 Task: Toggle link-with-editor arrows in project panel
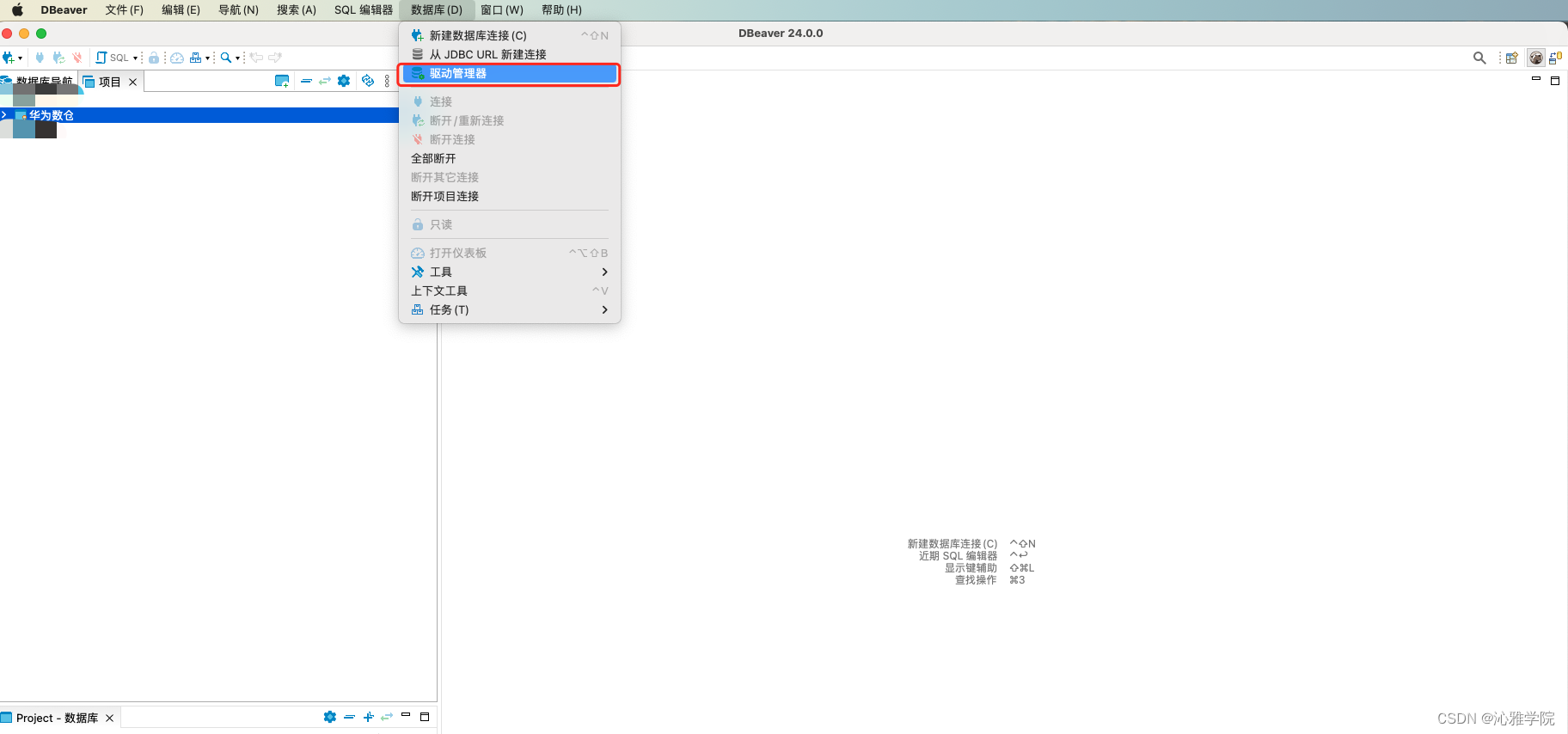387,717
